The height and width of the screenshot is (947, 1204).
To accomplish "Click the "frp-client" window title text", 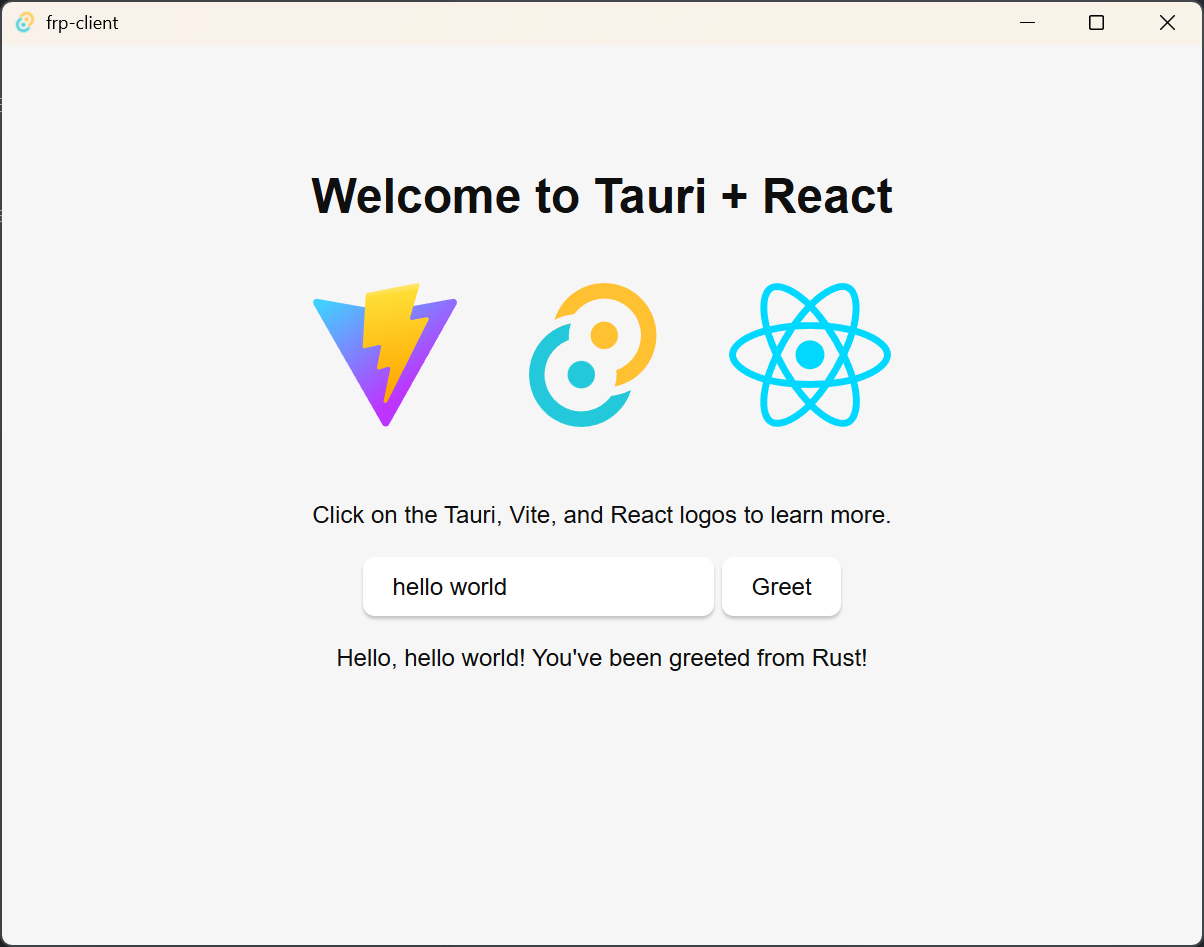I will click(x=82, y=23).
